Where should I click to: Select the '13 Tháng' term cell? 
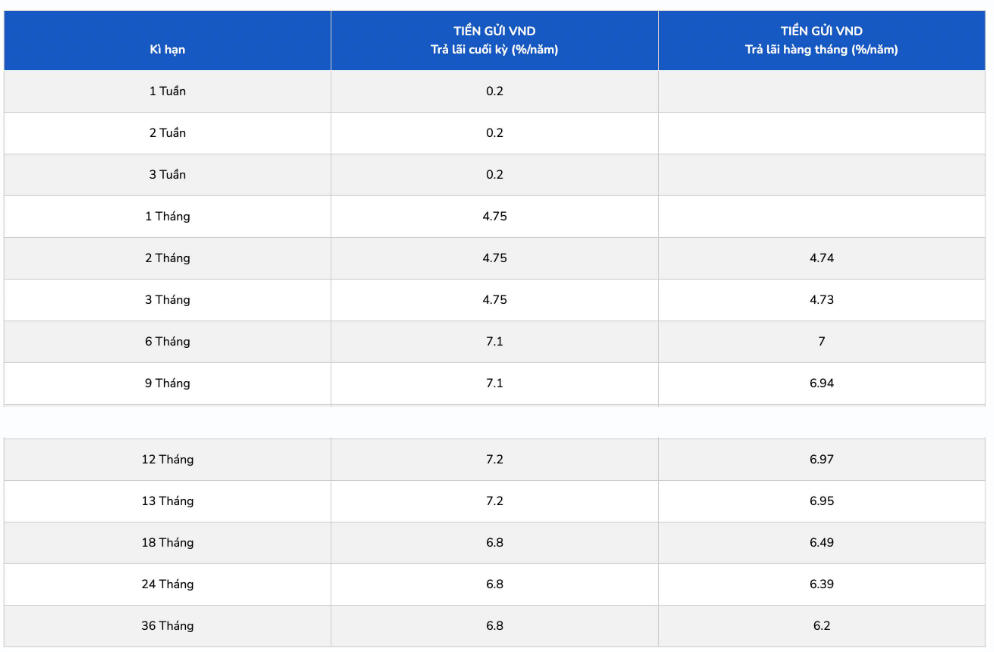coord(167,501)
